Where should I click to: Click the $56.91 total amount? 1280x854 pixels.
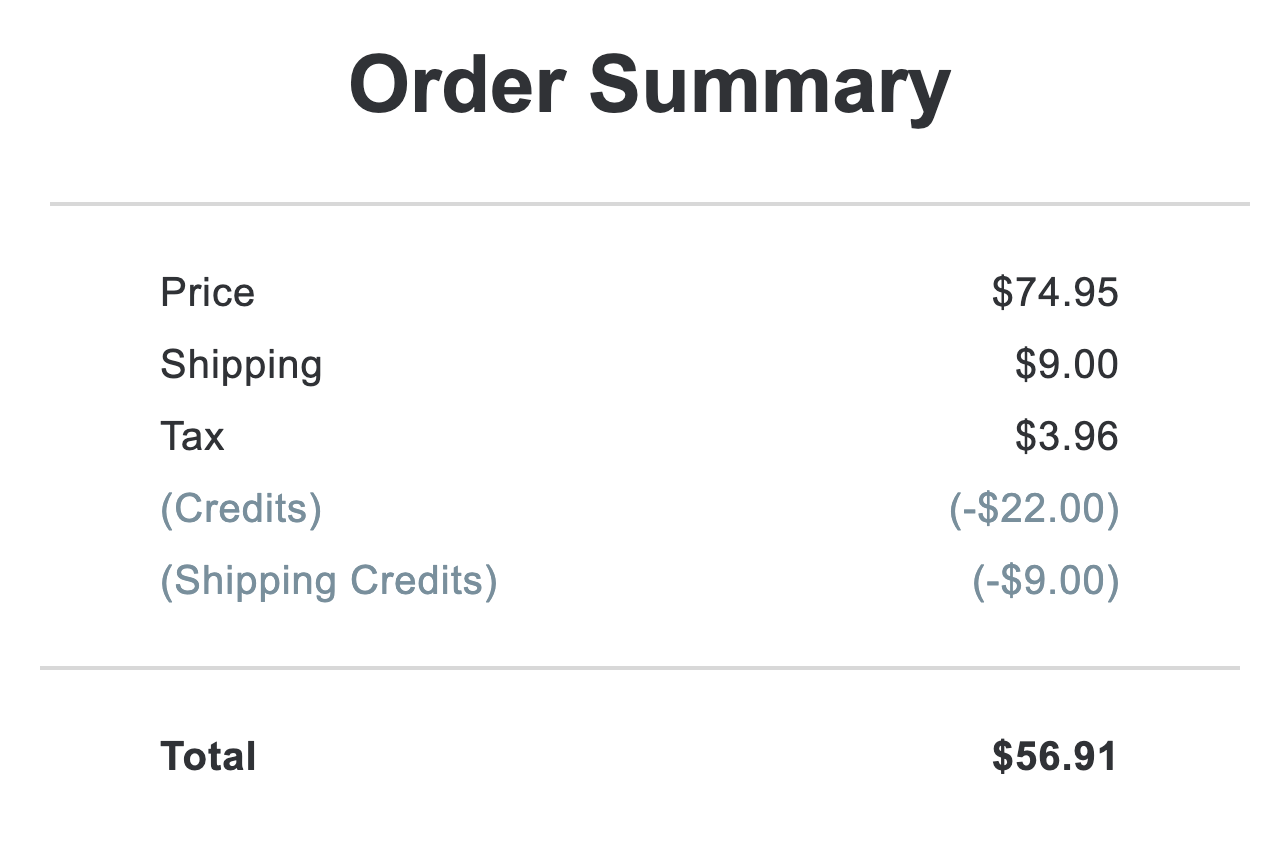[x=1054, y=757]
